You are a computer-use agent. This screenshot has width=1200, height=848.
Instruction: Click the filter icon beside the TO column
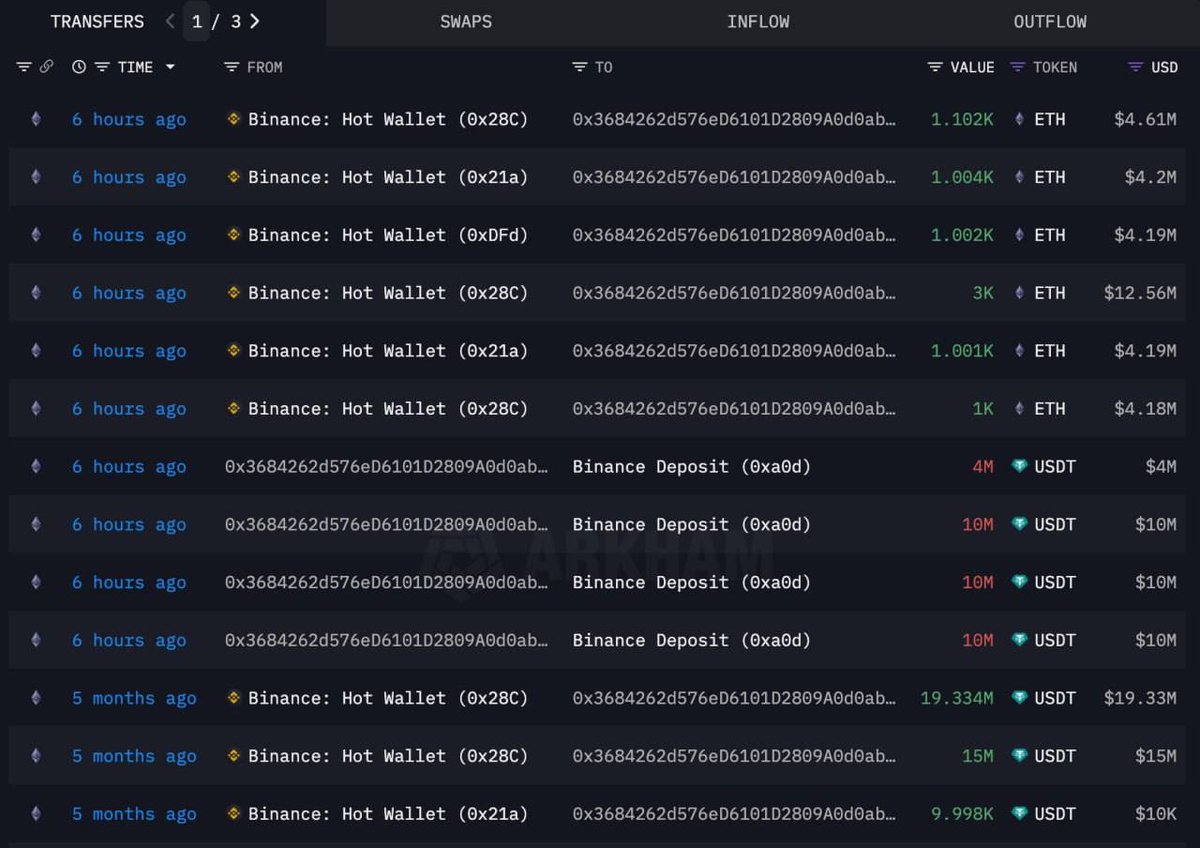[578, 67]
